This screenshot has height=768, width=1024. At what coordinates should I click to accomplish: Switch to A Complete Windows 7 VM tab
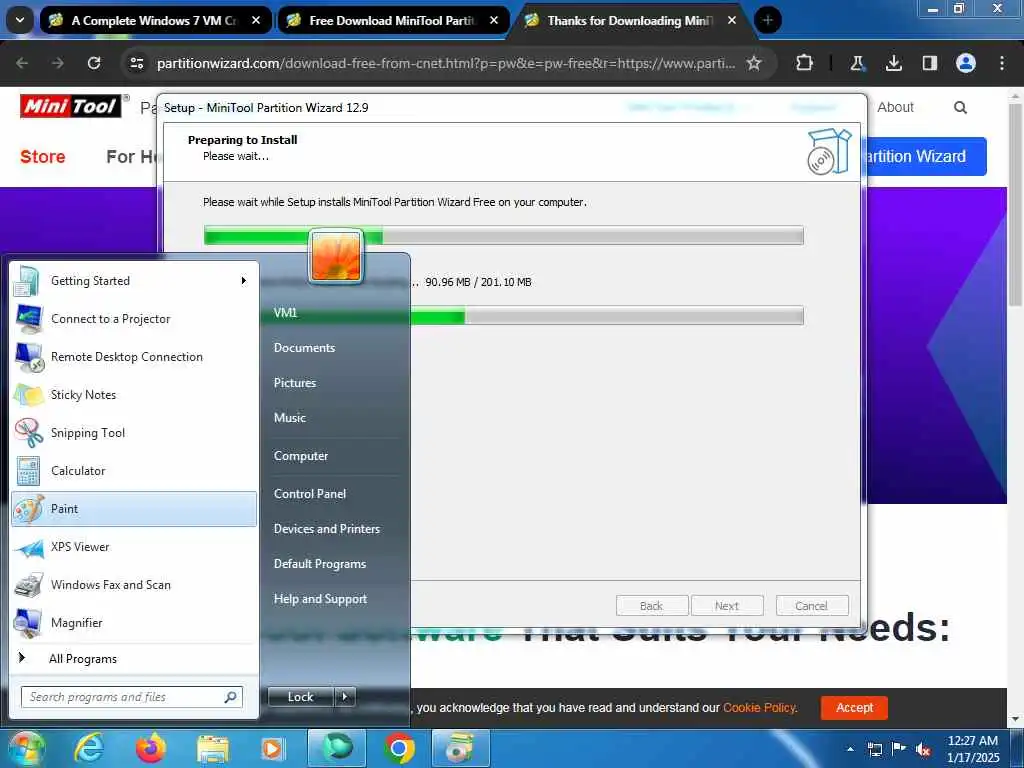(155, 20)
